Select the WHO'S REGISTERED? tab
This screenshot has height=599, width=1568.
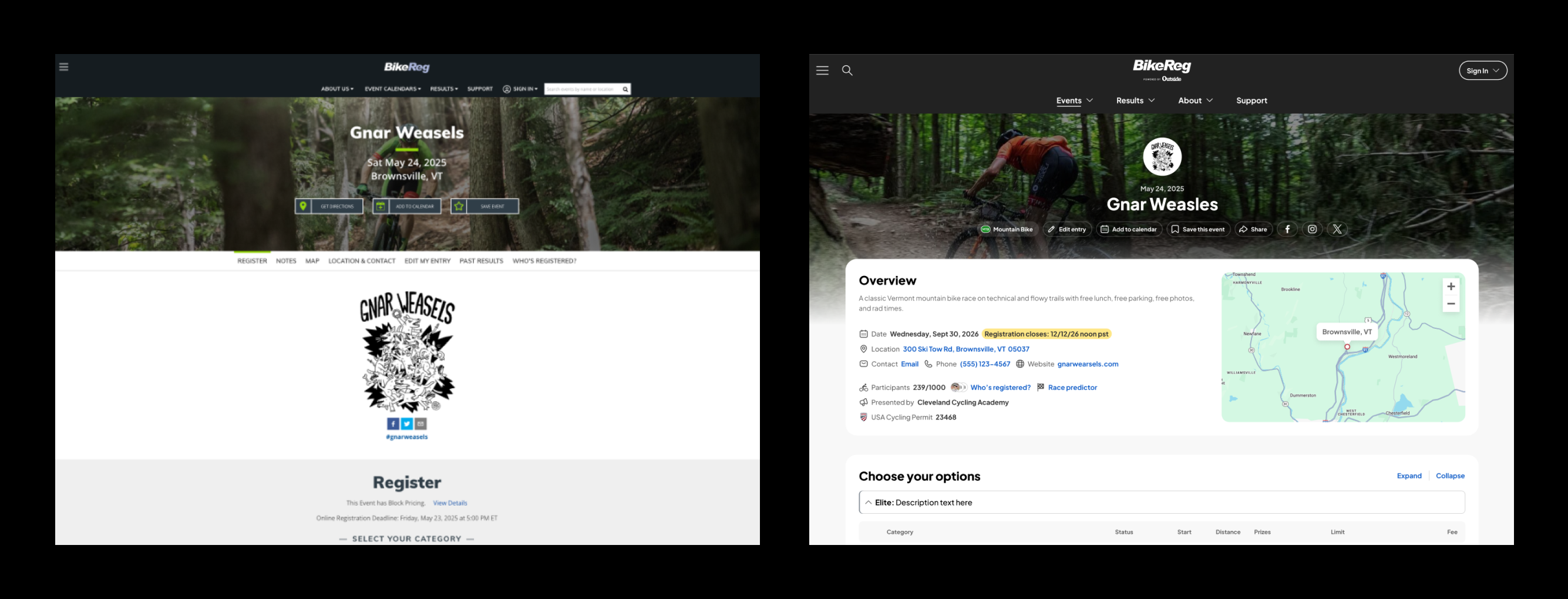click(x=544, y=261)
